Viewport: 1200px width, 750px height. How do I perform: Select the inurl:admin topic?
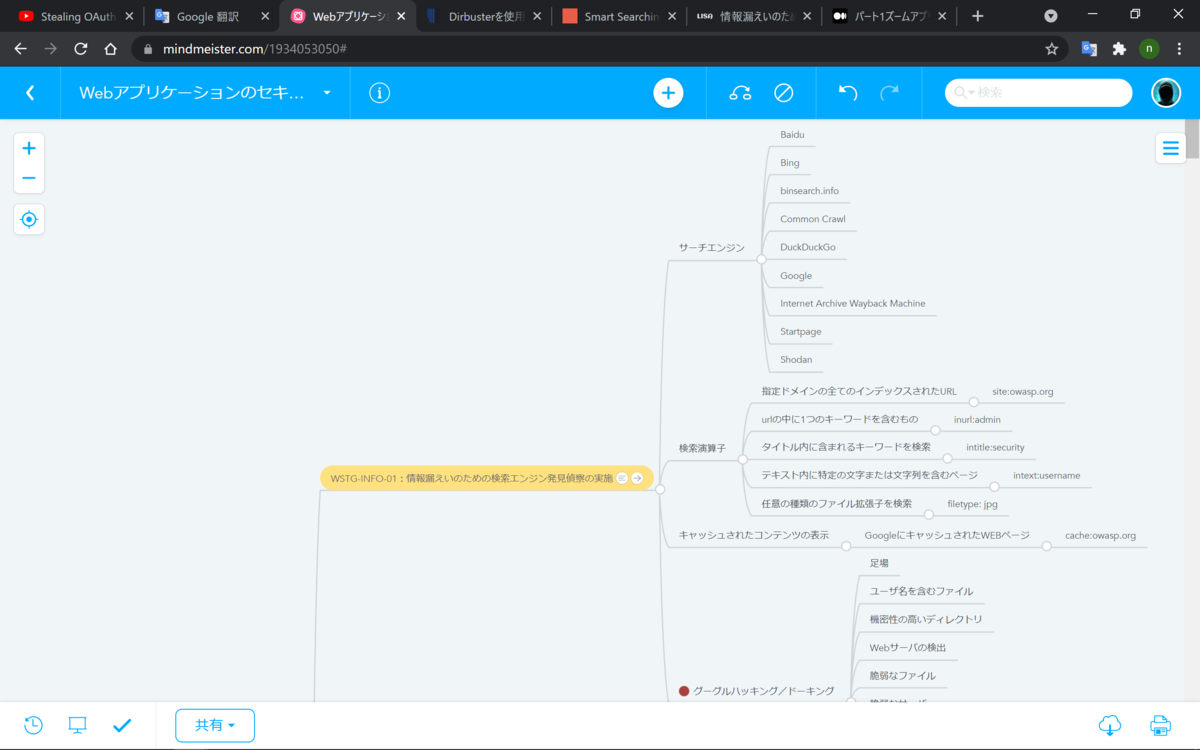pos(977,420)
